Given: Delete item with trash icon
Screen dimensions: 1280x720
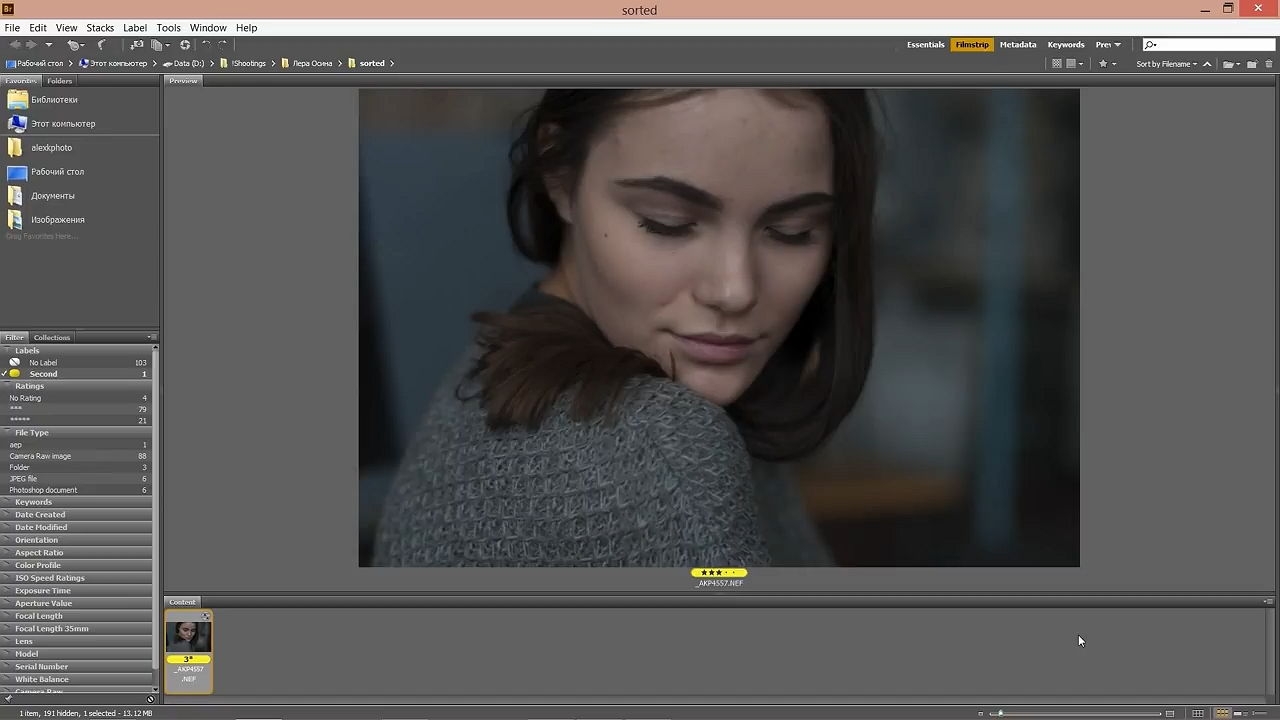Looking at the screenshot, I should 1269,64.
